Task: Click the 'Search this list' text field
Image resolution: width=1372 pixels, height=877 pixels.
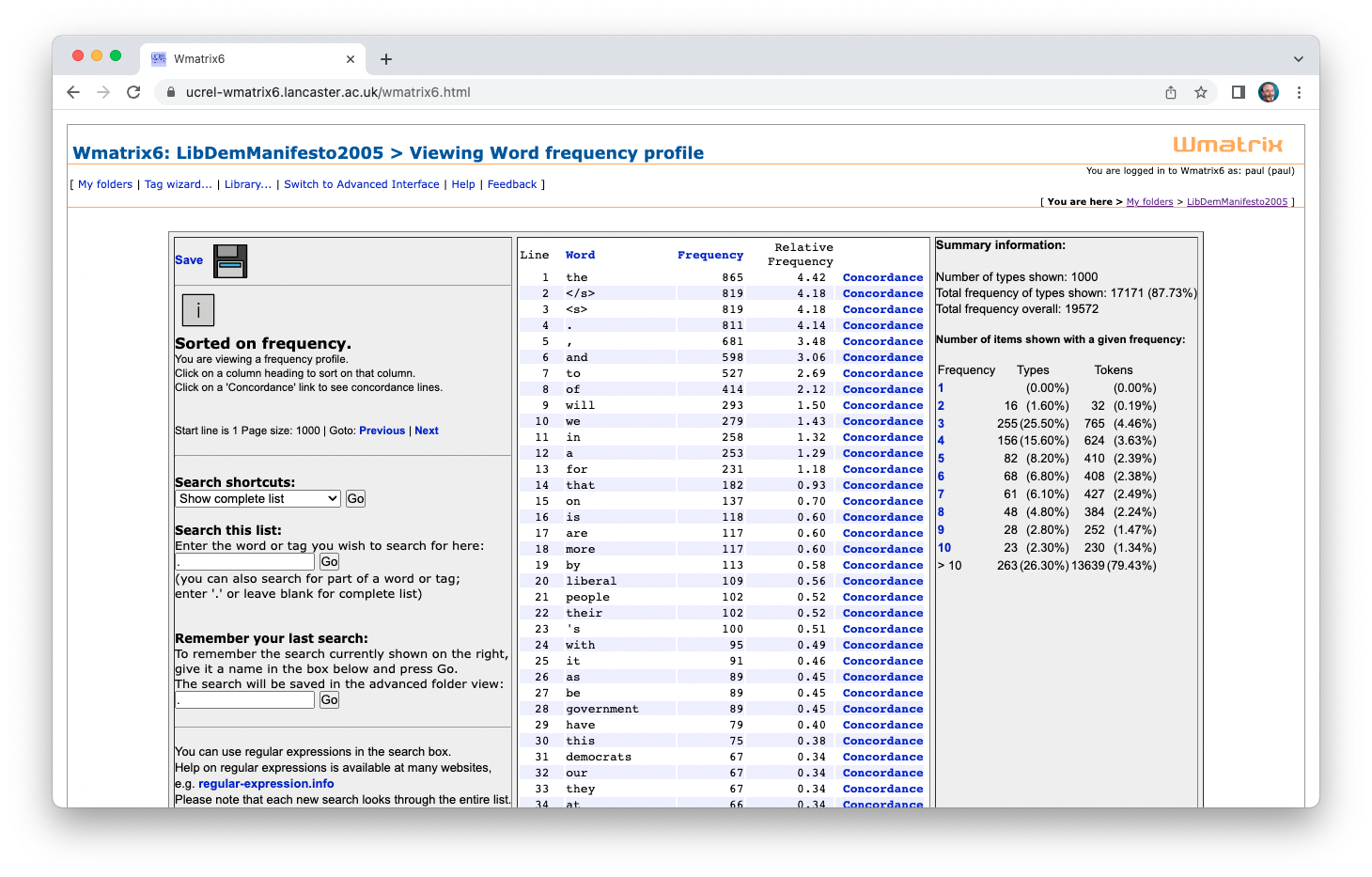Action: (x=245, y=562)
